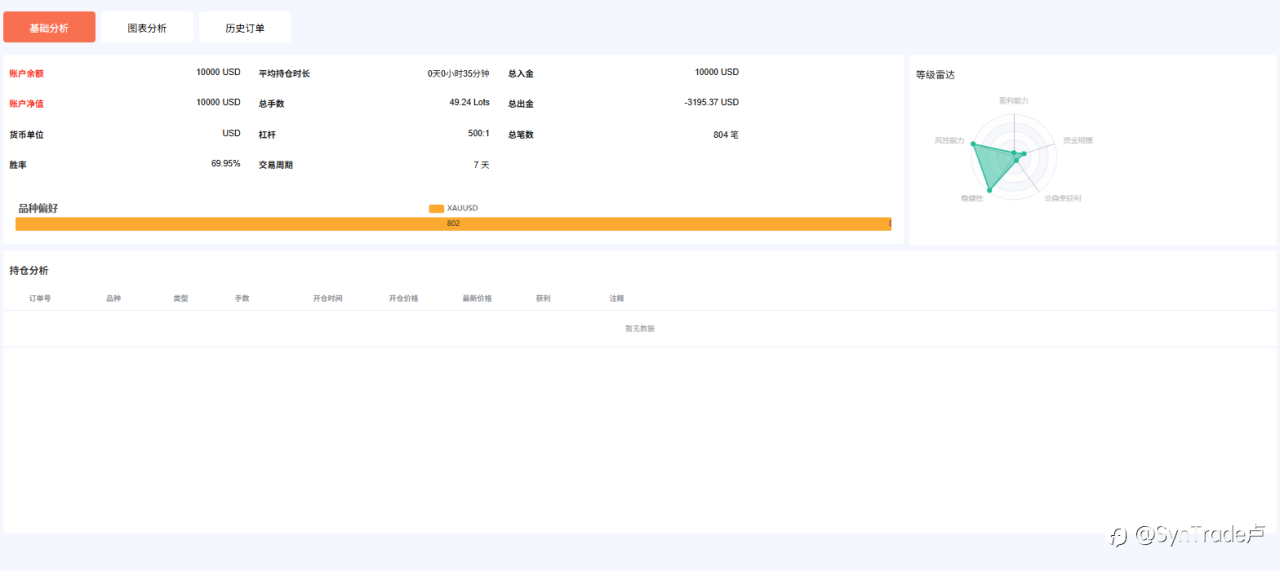Click the 盈利能力 radar axis label
The image size is (1280, 571).
point(1014,101)
